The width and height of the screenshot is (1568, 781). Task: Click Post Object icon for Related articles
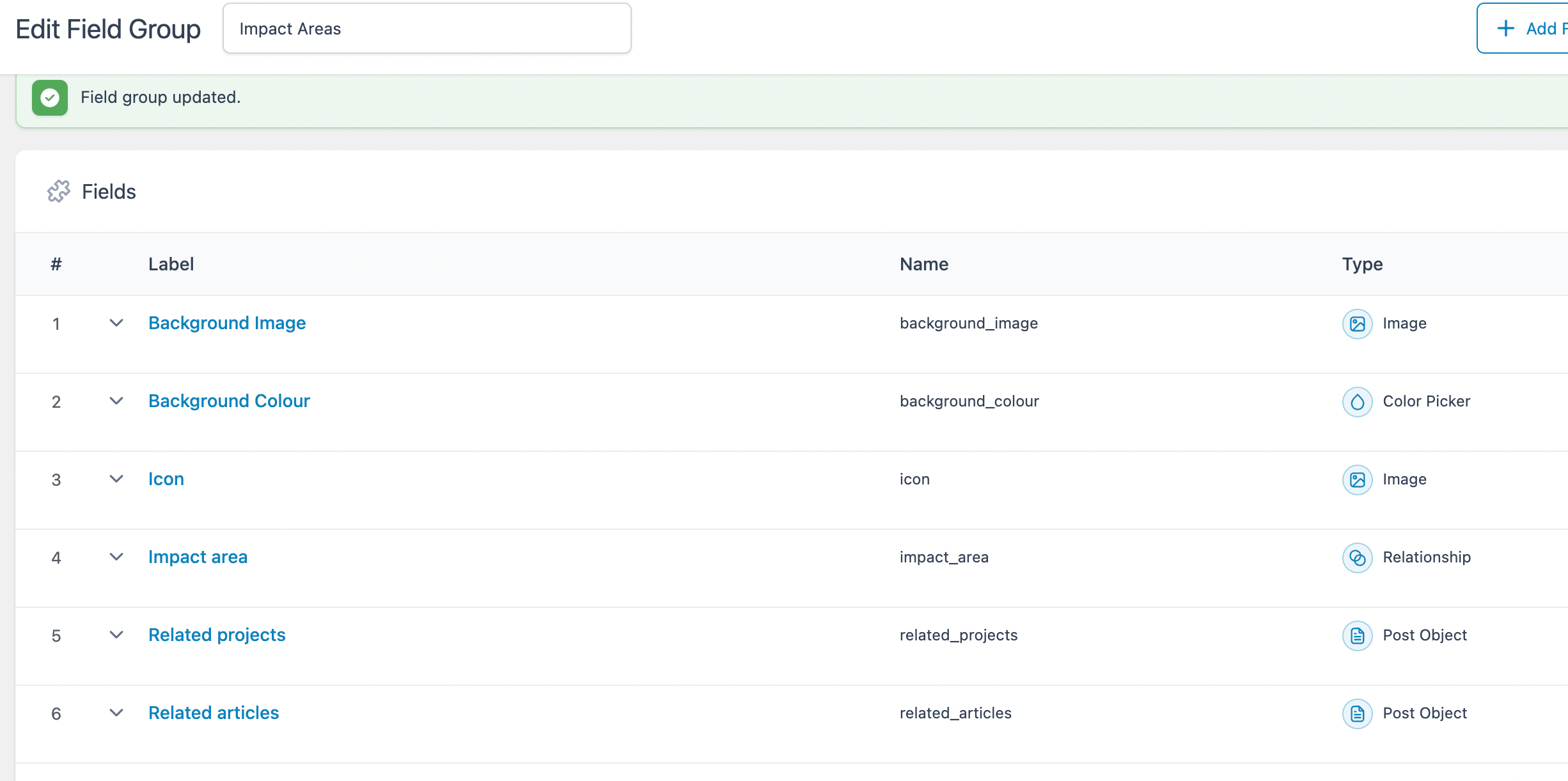coord(1357,713)
